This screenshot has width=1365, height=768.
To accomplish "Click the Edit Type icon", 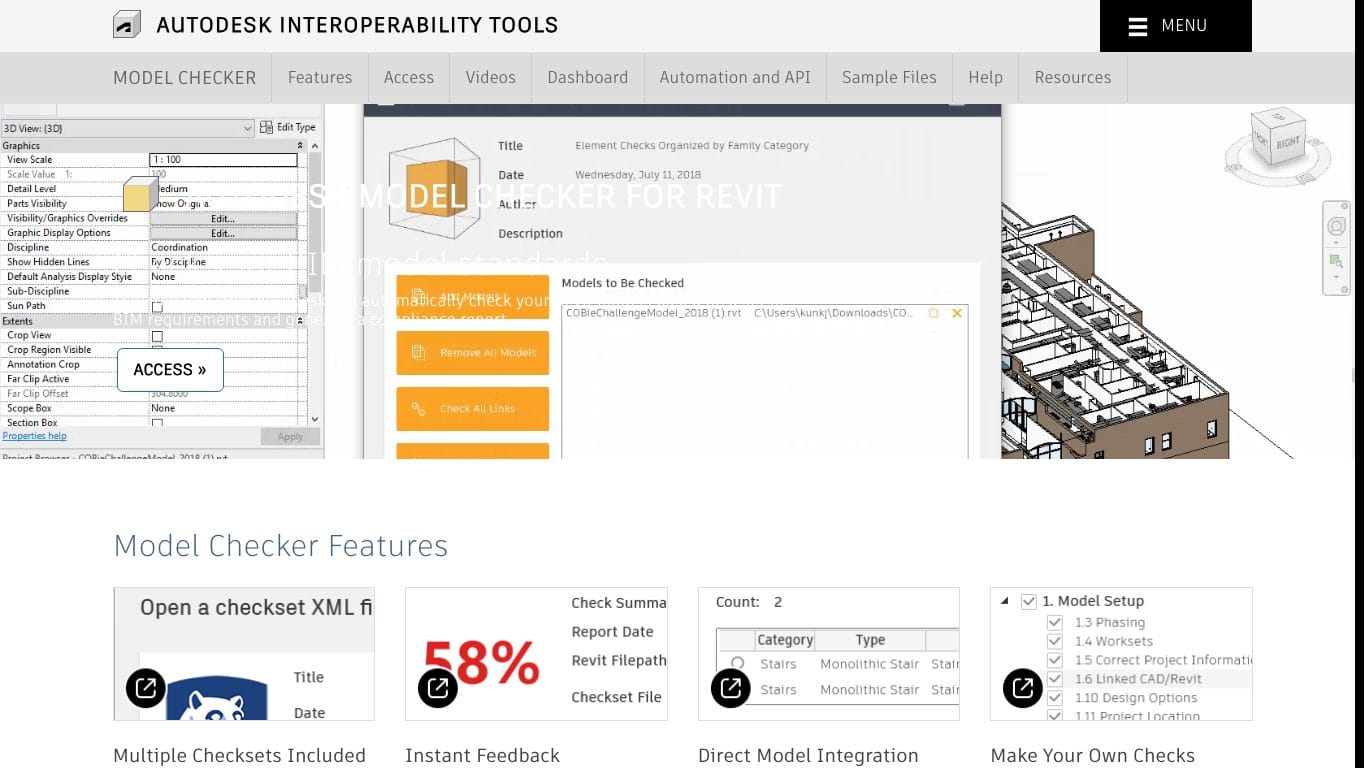I will tap(266, 127).
